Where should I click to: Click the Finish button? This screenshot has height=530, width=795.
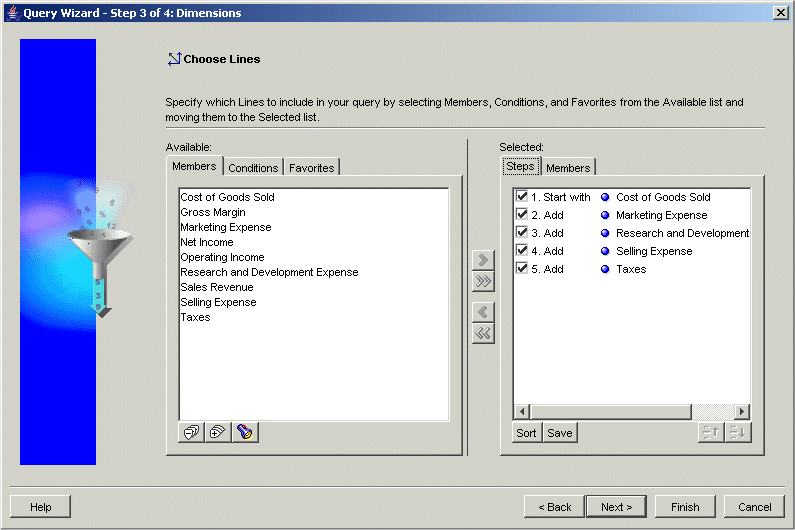685,507
